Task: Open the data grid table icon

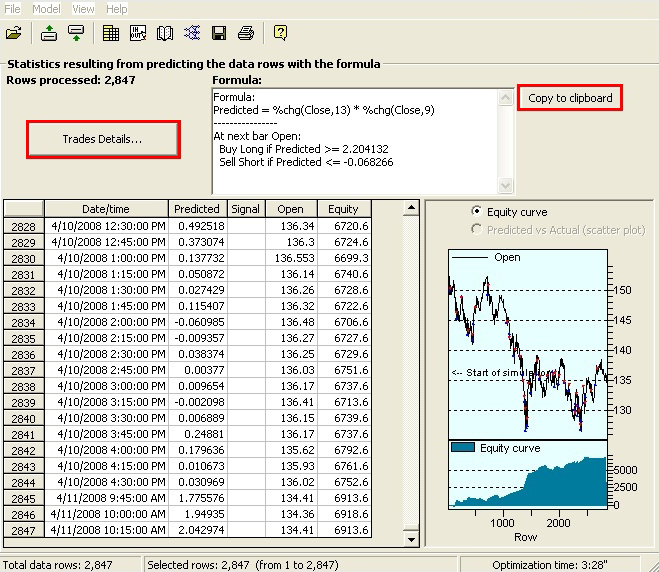Action: tap(111, 33)
